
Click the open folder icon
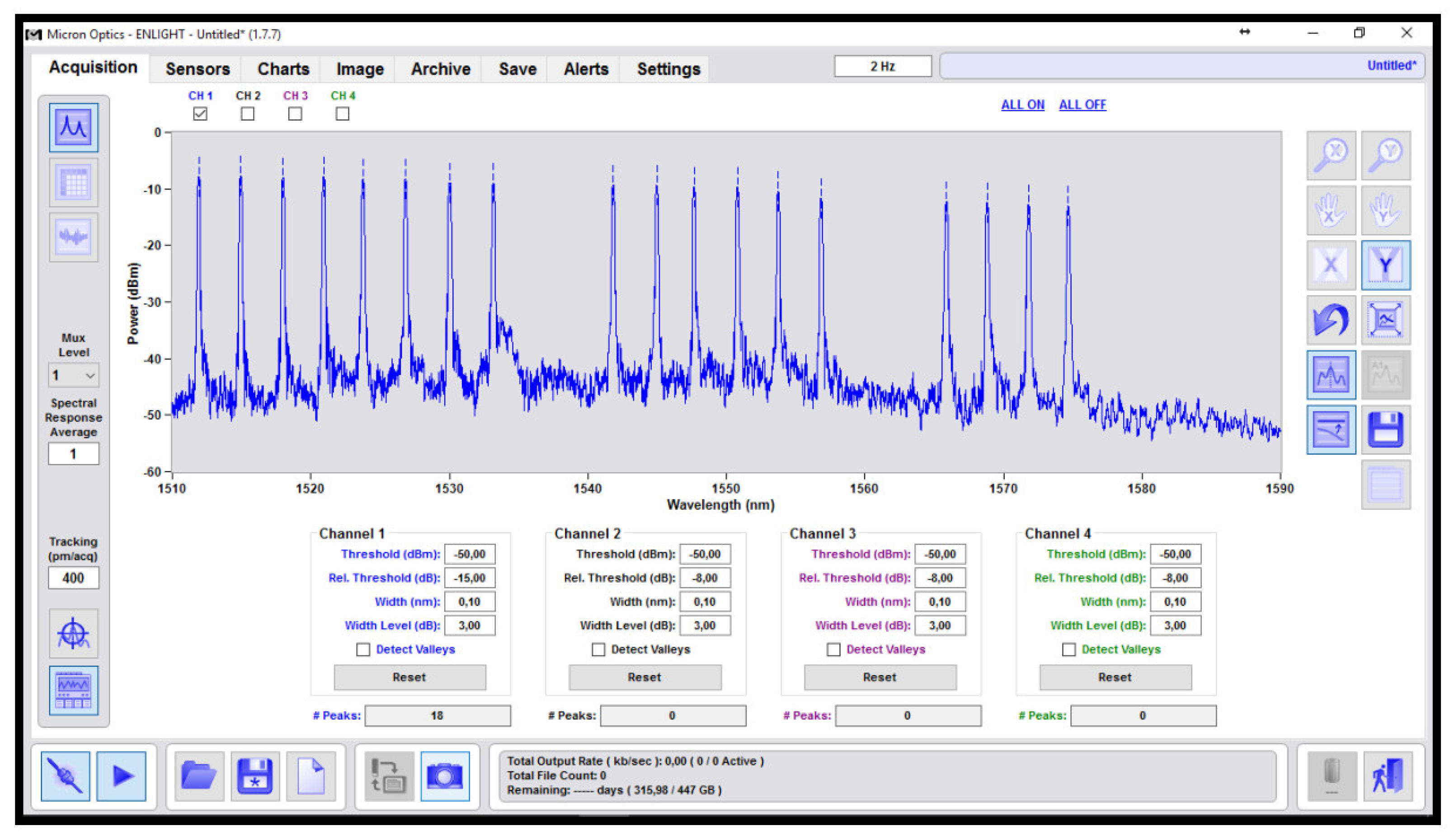(x=198, y=775)
